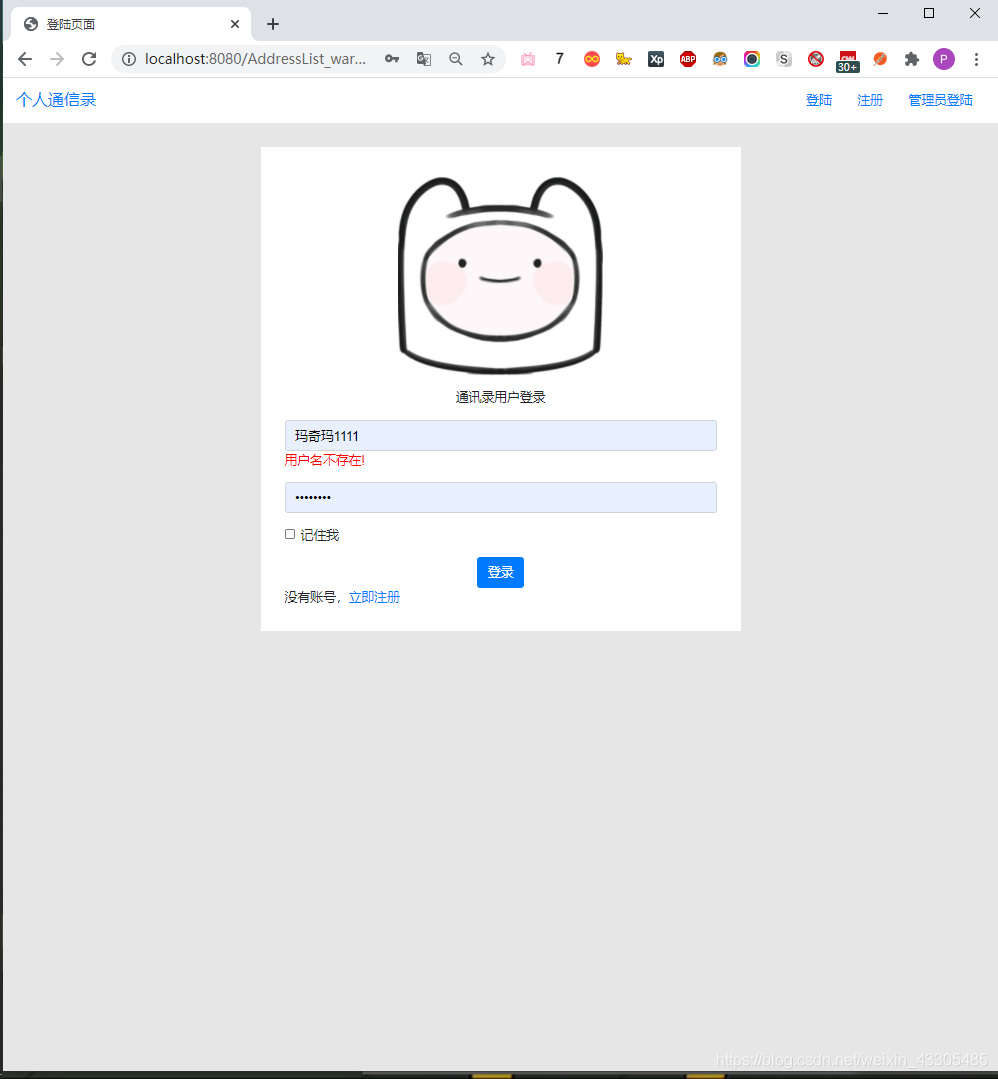Click the extension icon with glasses face

720,59
